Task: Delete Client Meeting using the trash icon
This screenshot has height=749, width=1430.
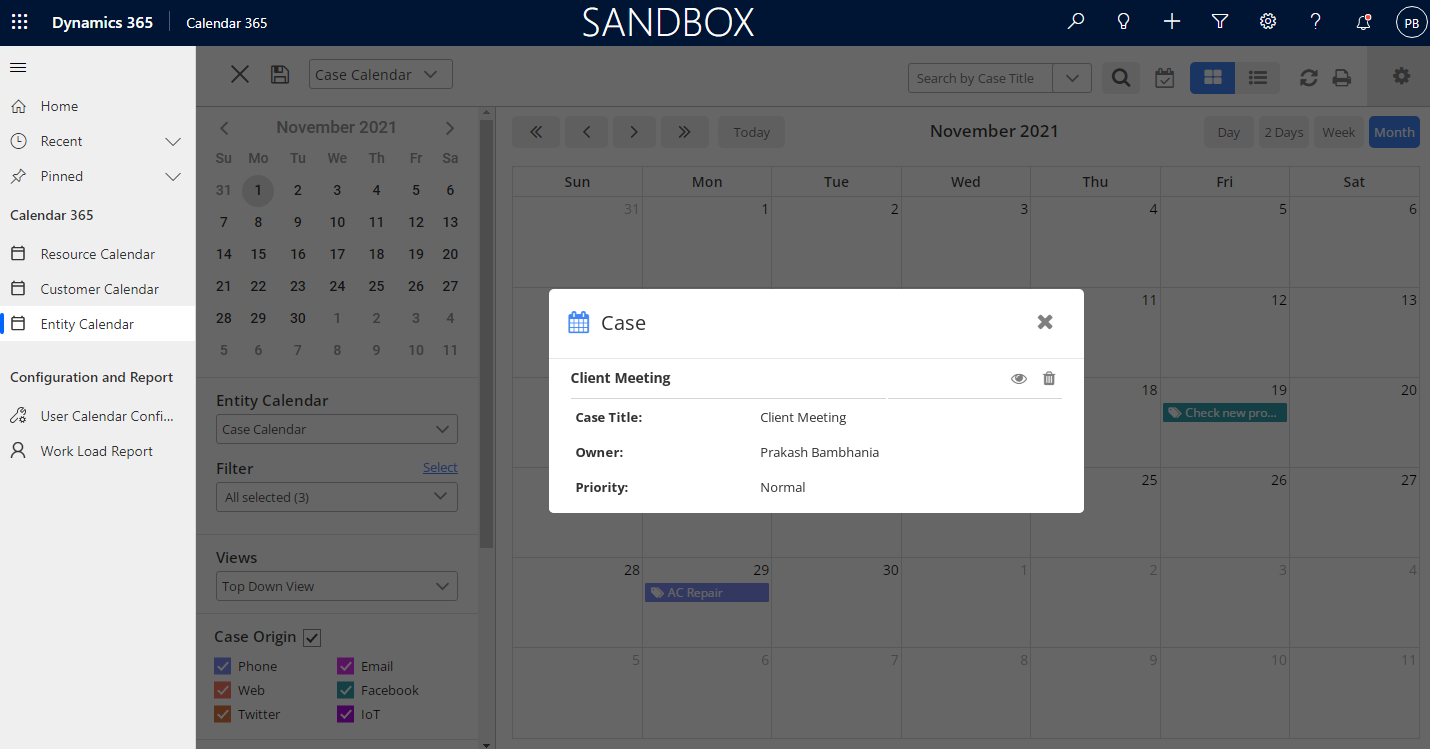Action: click(x=1049, y=378)
